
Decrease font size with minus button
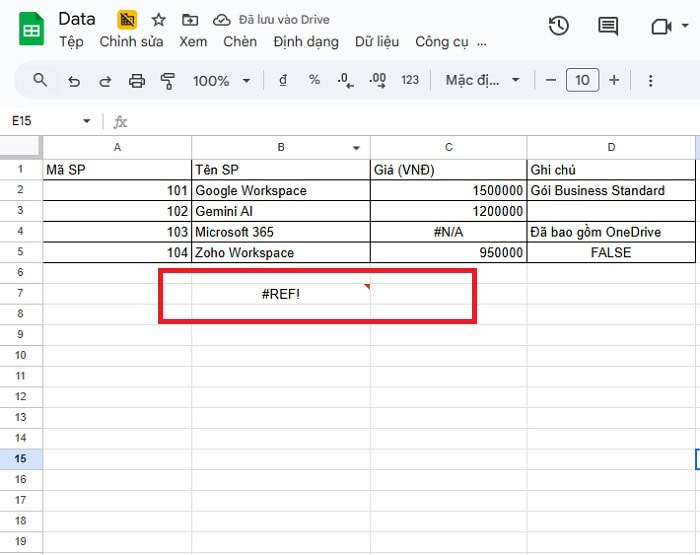pos(549,80)
